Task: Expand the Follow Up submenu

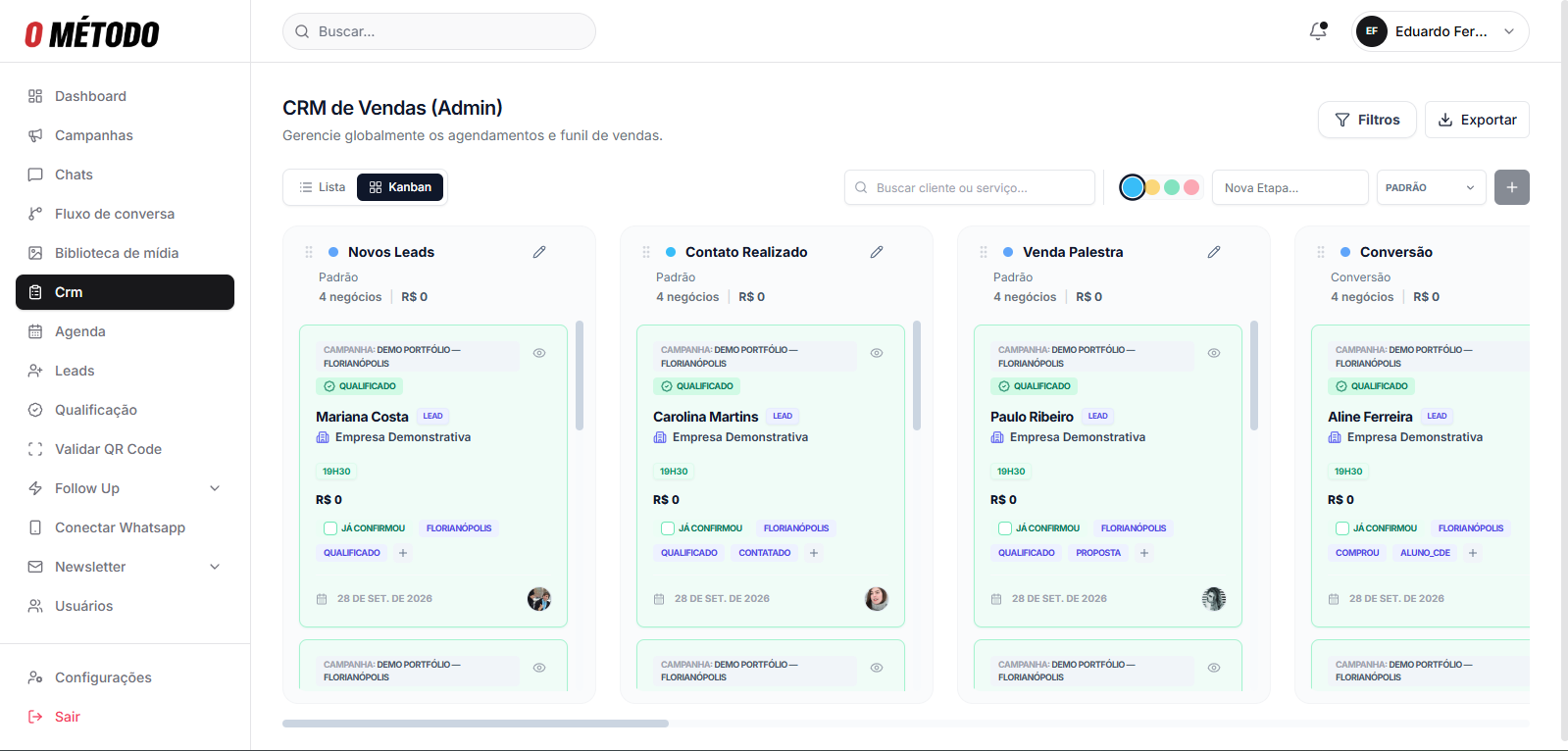Action: (x=125, y=488)
